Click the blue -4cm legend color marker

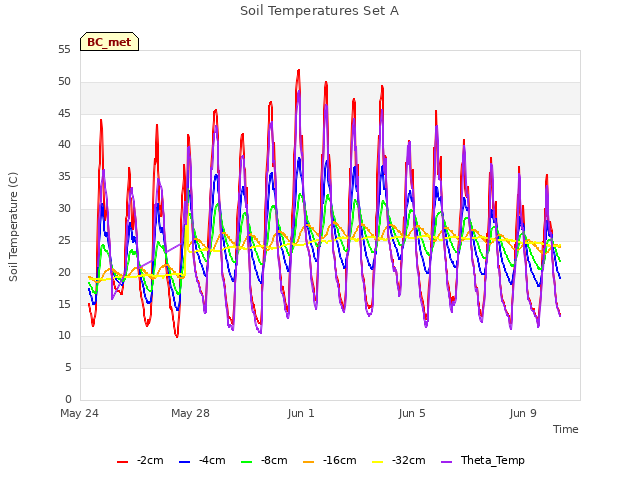pyautogui.click(x=184, y=462)
